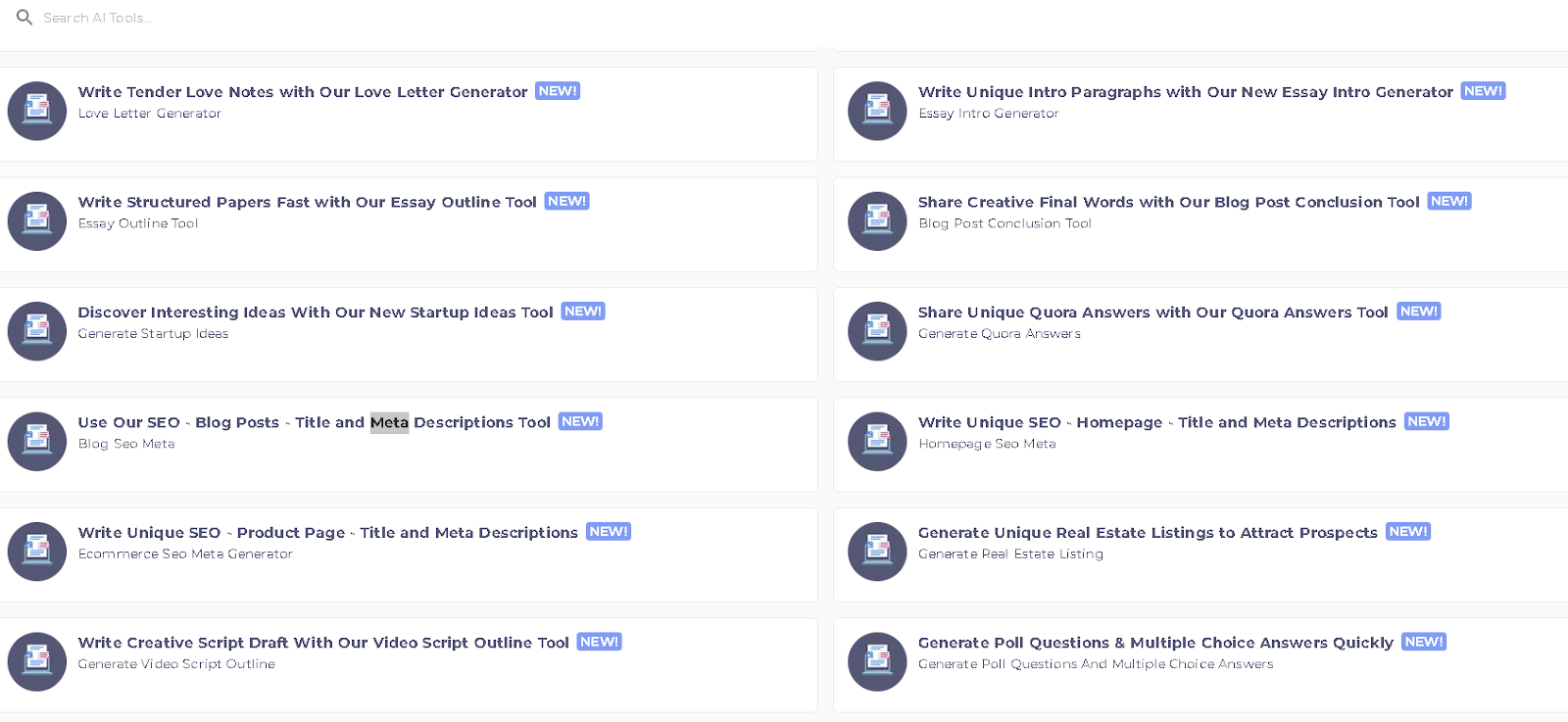Viewport: 1568px width, 722px height.
Task: Open Generate Unique Real Estate Listings link
Action: (1148, 533)
